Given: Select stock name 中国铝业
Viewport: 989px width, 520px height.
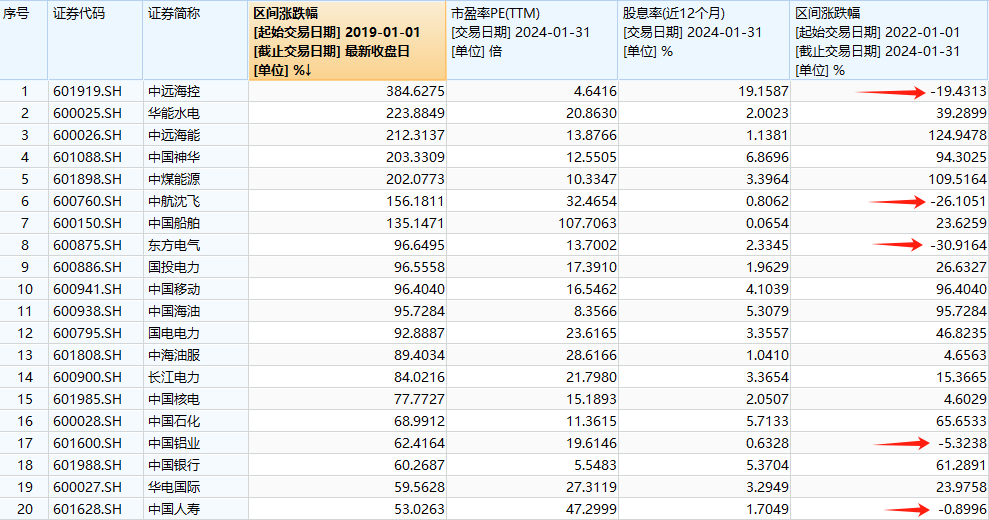Looking at the screenshot, I should coord(174,443).
